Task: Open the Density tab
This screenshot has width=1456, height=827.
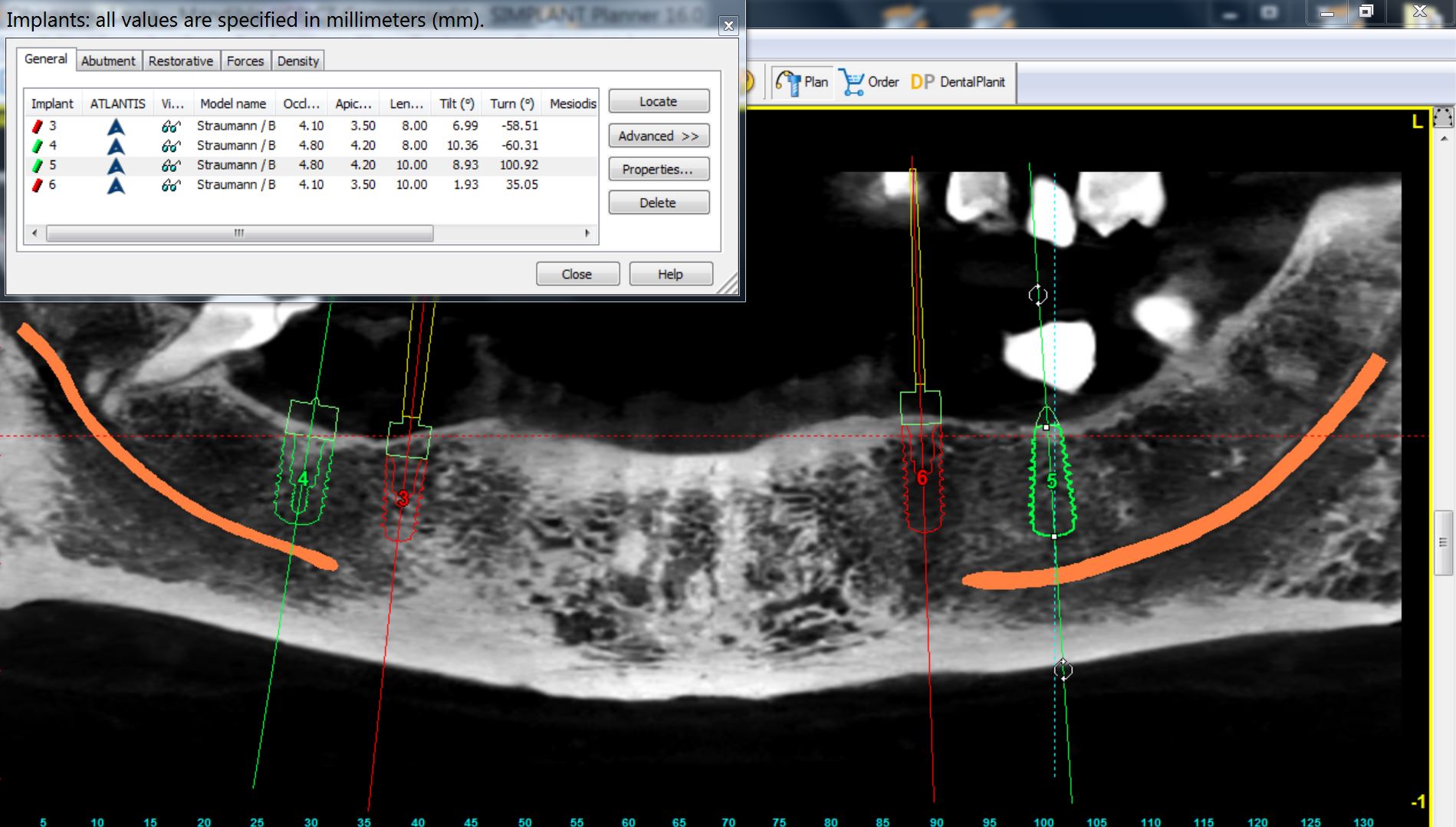Action: tap(298, 61)
